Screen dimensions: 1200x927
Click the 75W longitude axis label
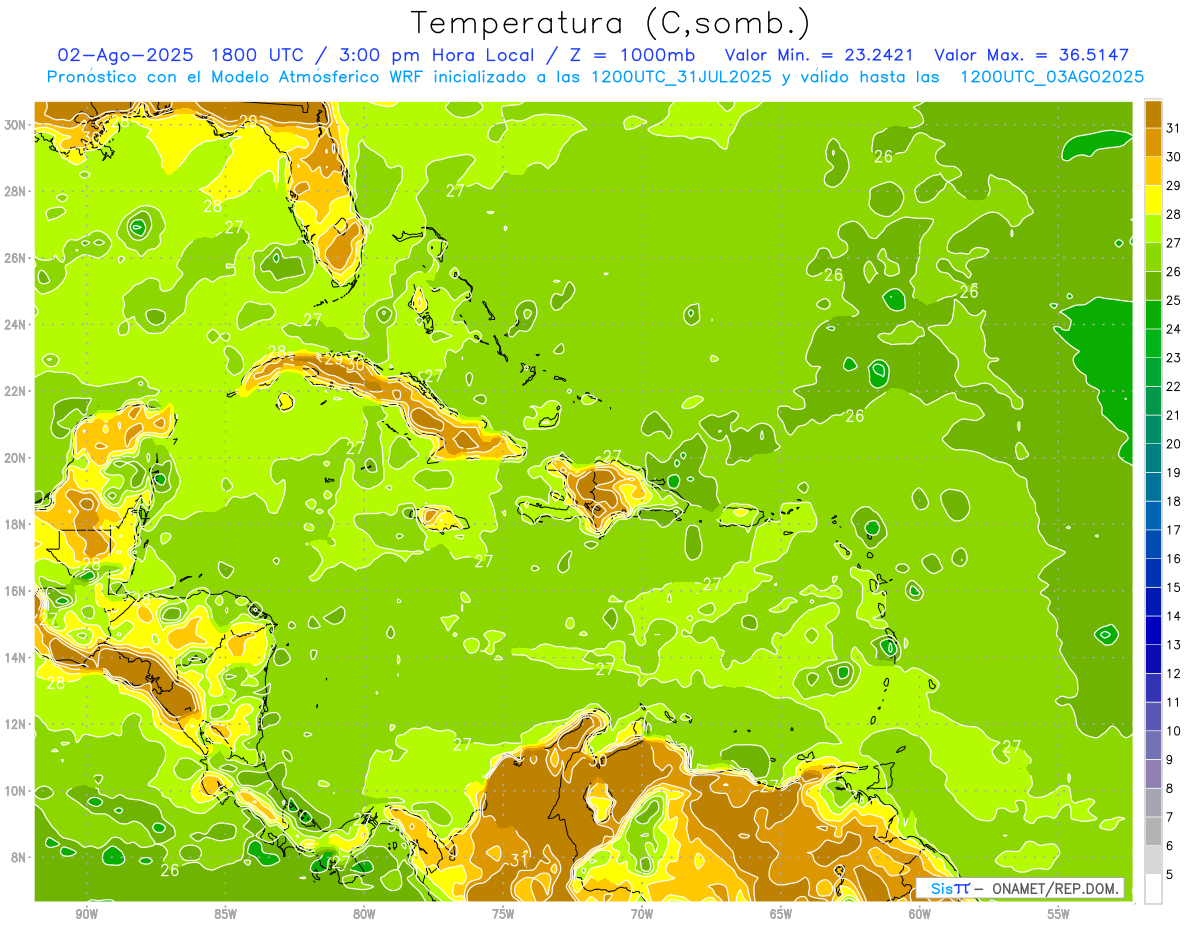click(503, 914)
